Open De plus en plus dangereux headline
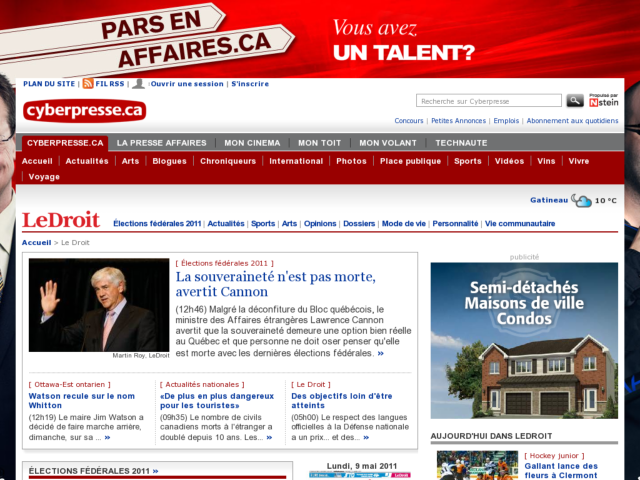Screen dimensions: 640x480 point(217,400)
